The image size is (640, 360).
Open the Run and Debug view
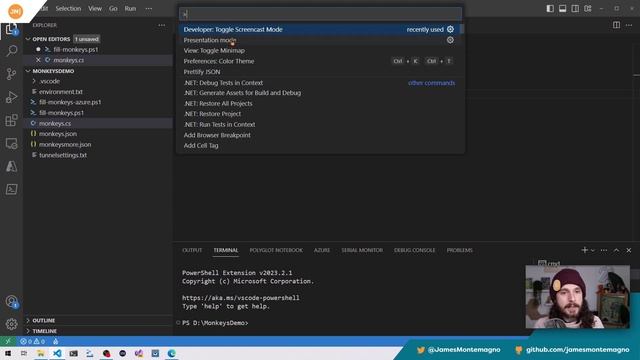(x=11, y=97)
